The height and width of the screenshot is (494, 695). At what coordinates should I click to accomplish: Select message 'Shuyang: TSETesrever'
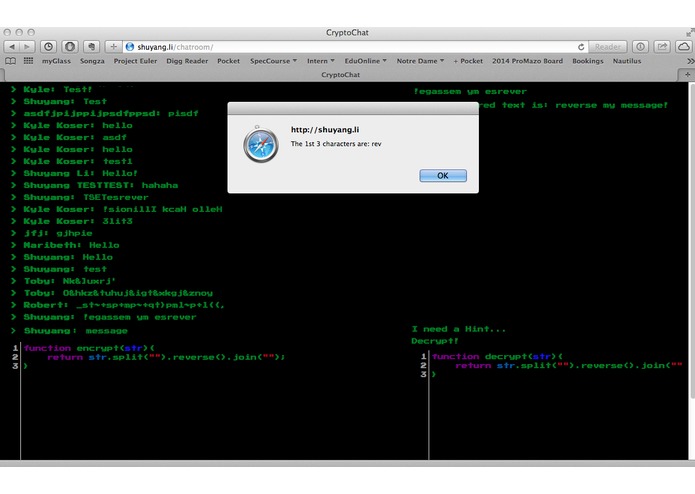click(86, 197)
